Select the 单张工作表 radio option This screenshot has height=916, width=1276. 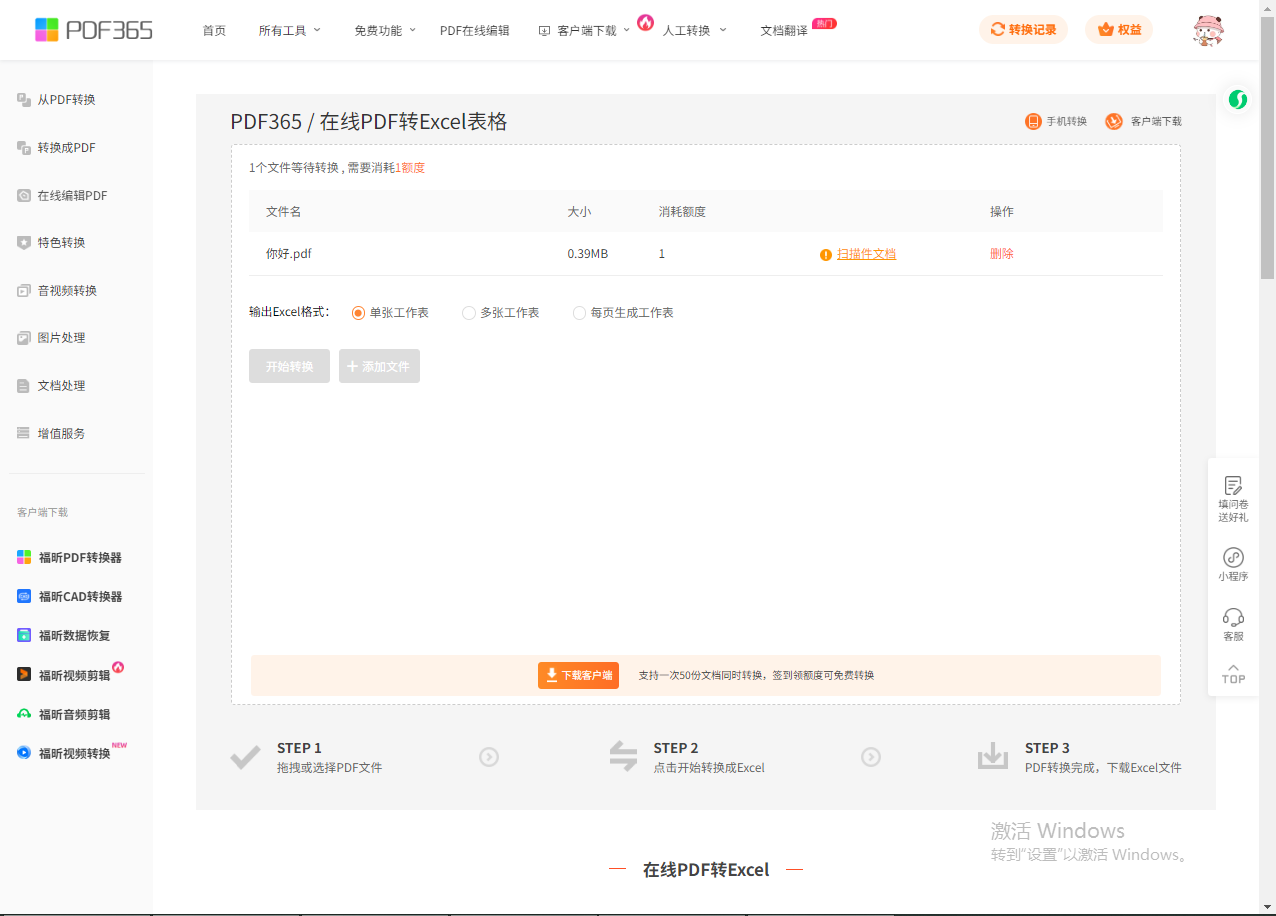(358, 313)
